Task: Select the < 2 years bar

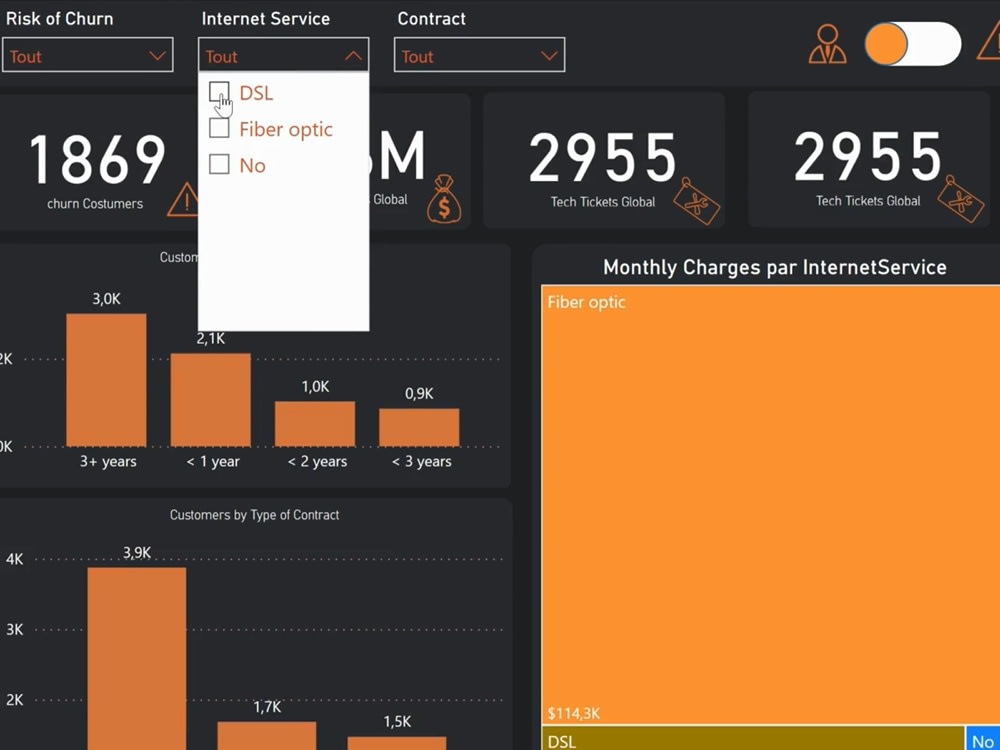Action: [x=315, y=424]
